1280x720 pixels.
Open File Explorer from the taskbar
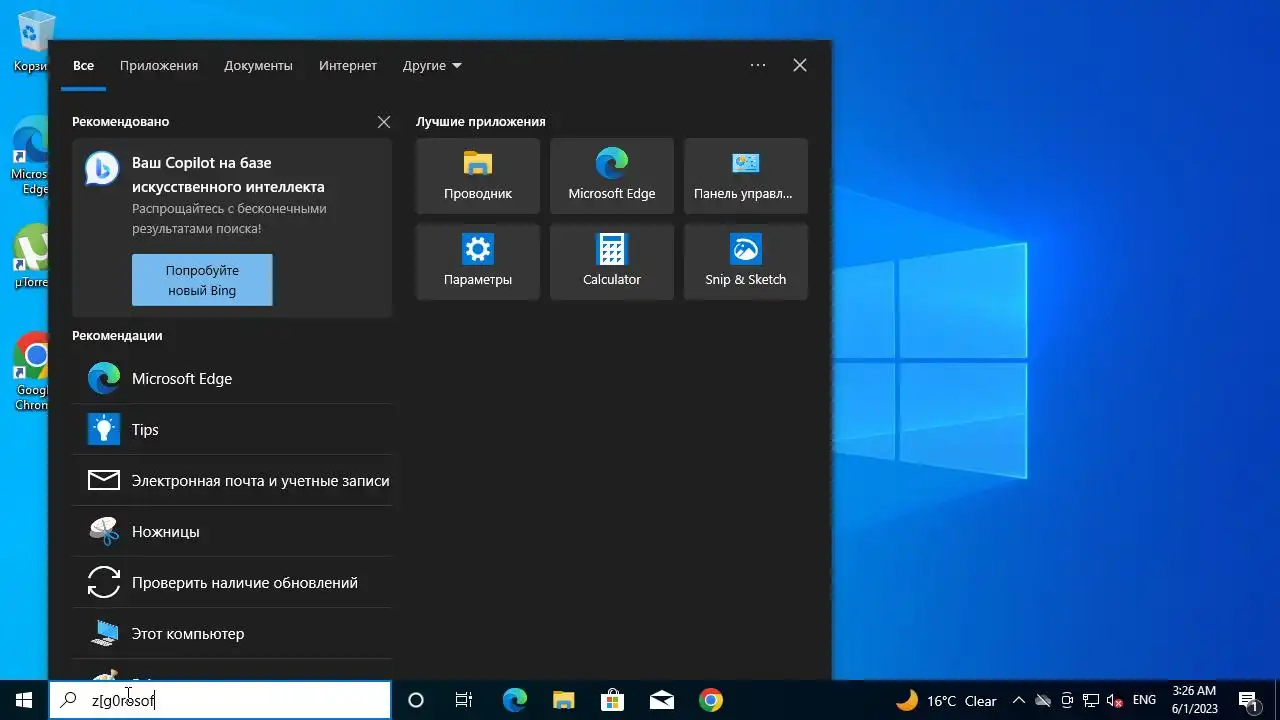tap(563, 700)
